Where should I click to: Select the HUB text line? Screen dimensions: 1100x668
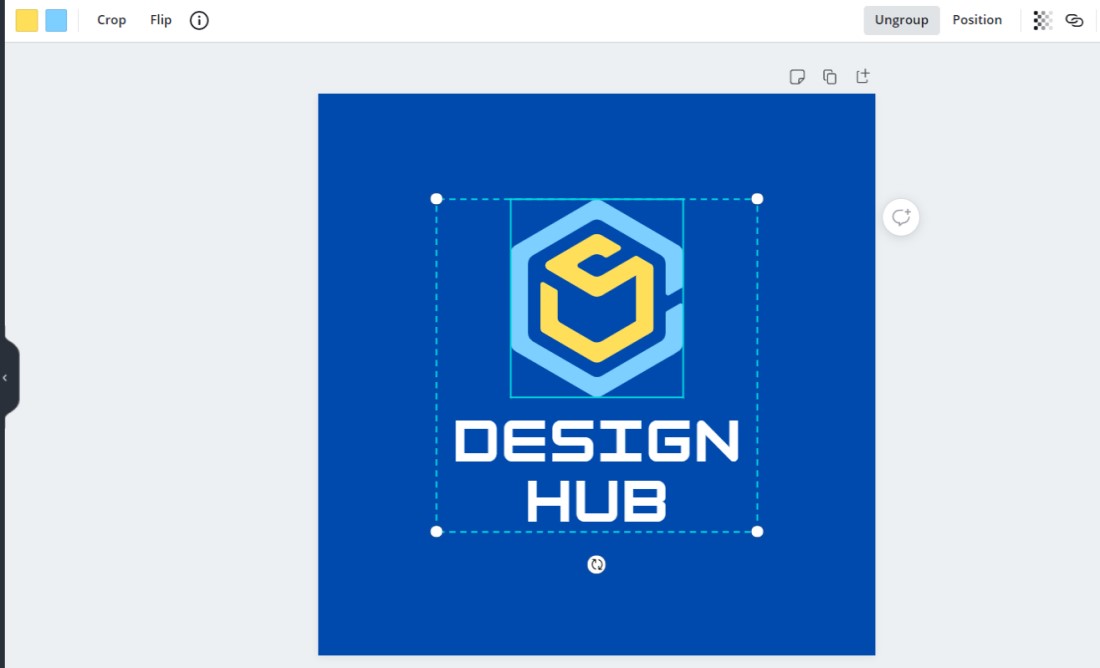596,501
